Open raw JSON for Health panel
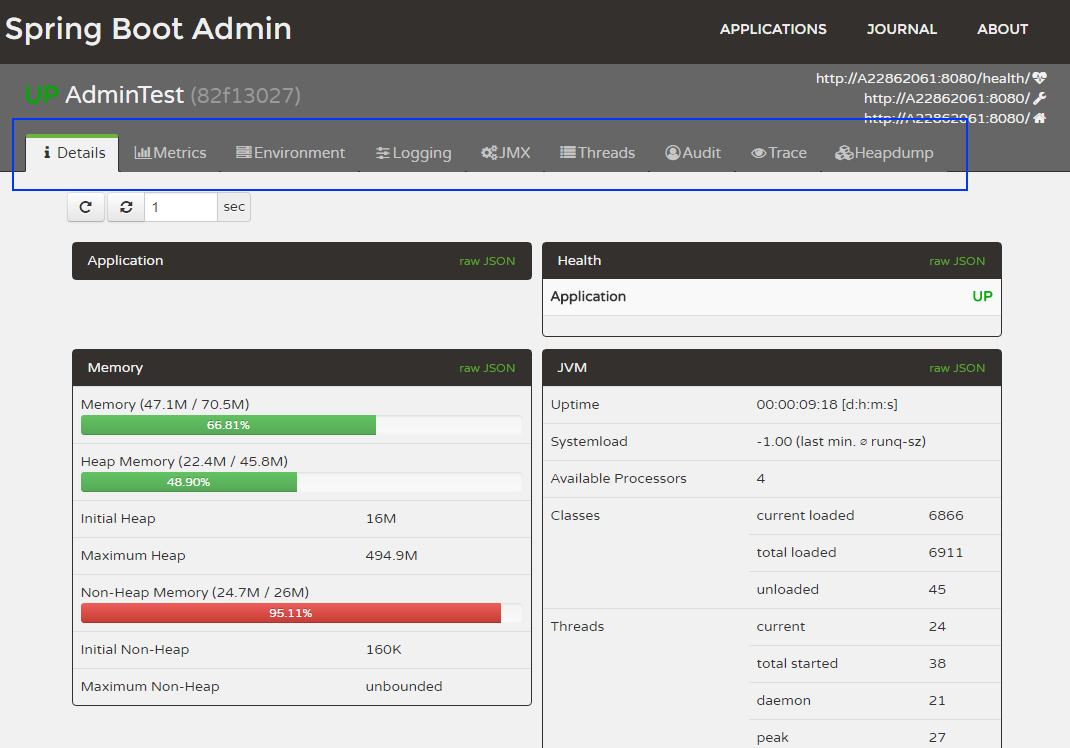Image resolution: width=1070 pixels, height=748 pixels. tap(957, 261)
